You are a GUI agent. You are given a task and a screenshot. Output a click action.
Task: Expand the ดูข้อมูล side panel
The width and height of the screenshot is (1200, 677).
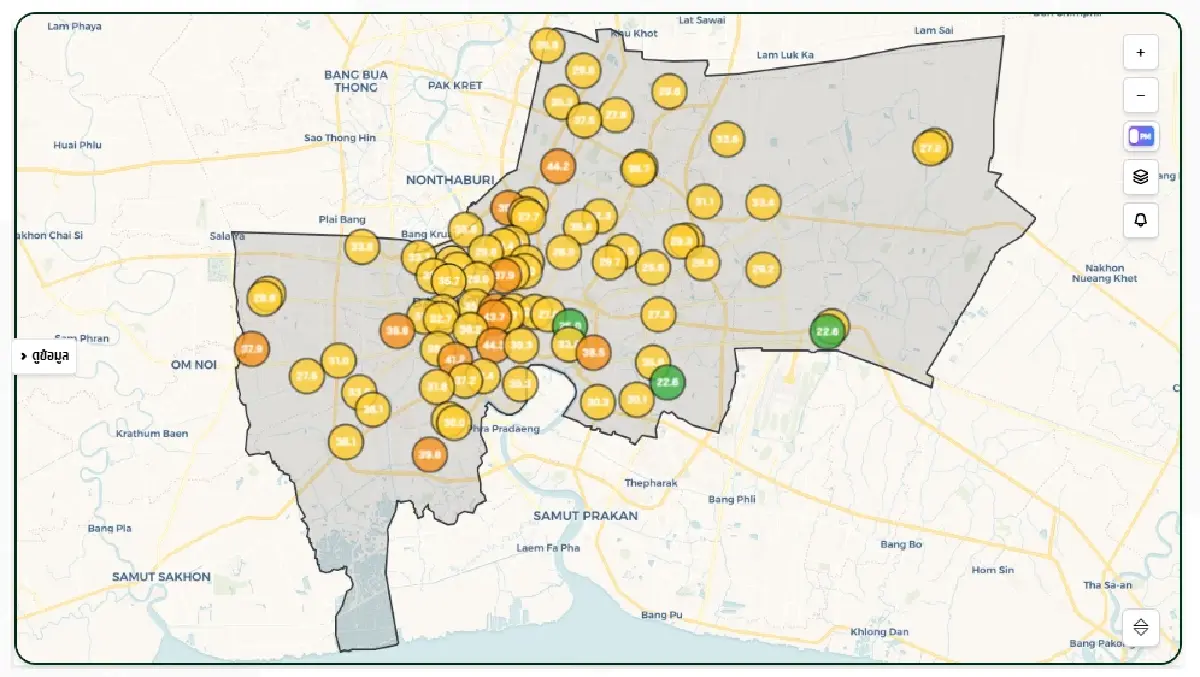click(x=45, y=356)
